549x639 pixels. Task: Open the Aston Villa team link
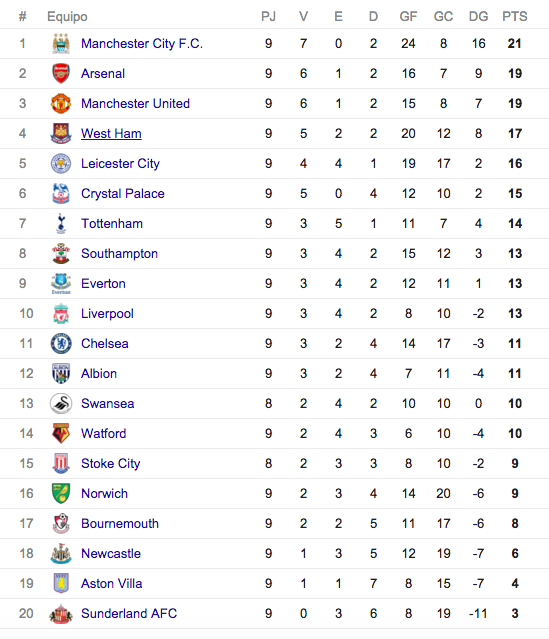point(112,584)
